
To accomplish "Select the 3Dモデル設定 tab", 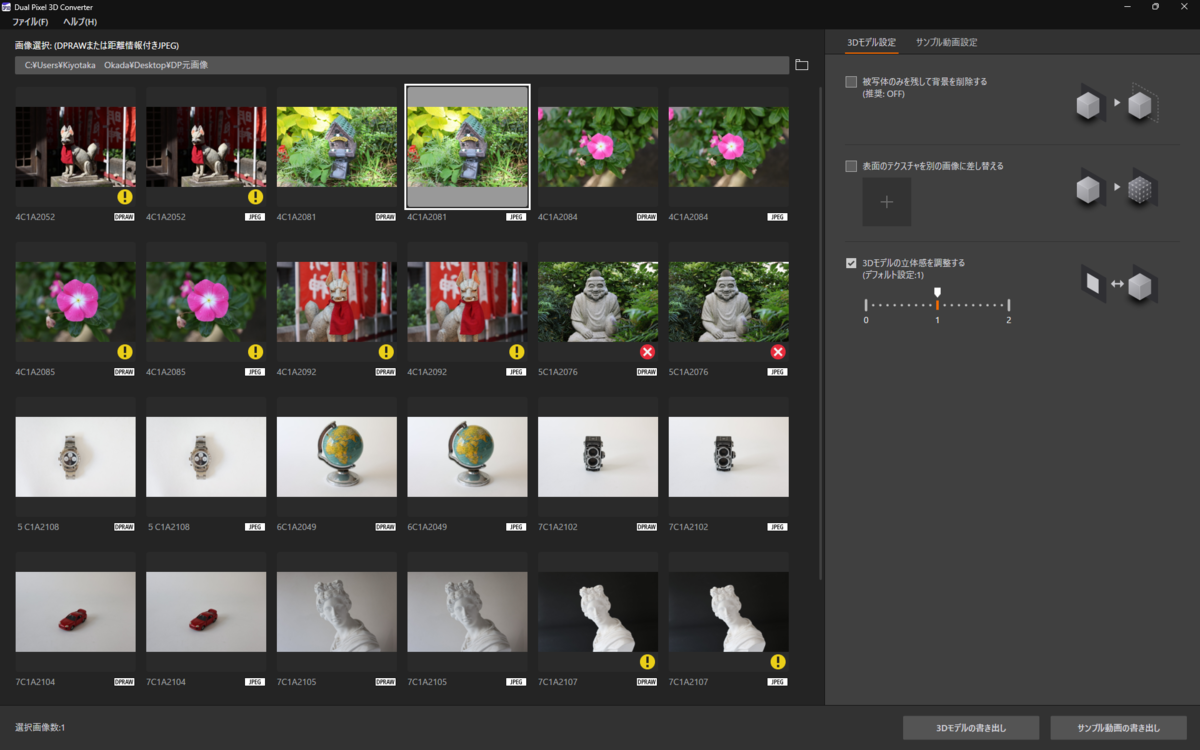I will [x=872, y=42].
